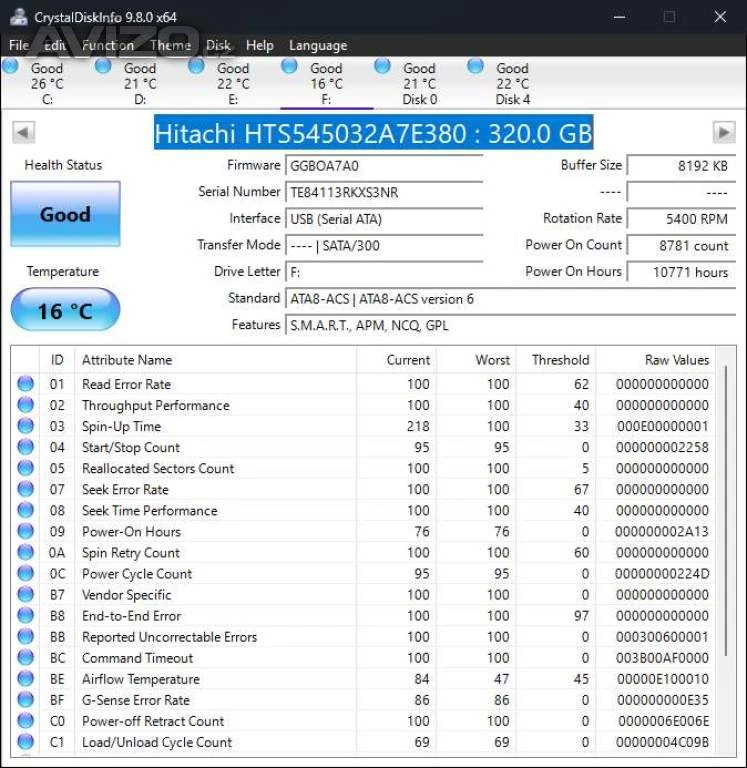The height and width of the screenshot is (768, 747).
Task: Go to the next disk with right arrow
Action: click(x=723, y=133)
